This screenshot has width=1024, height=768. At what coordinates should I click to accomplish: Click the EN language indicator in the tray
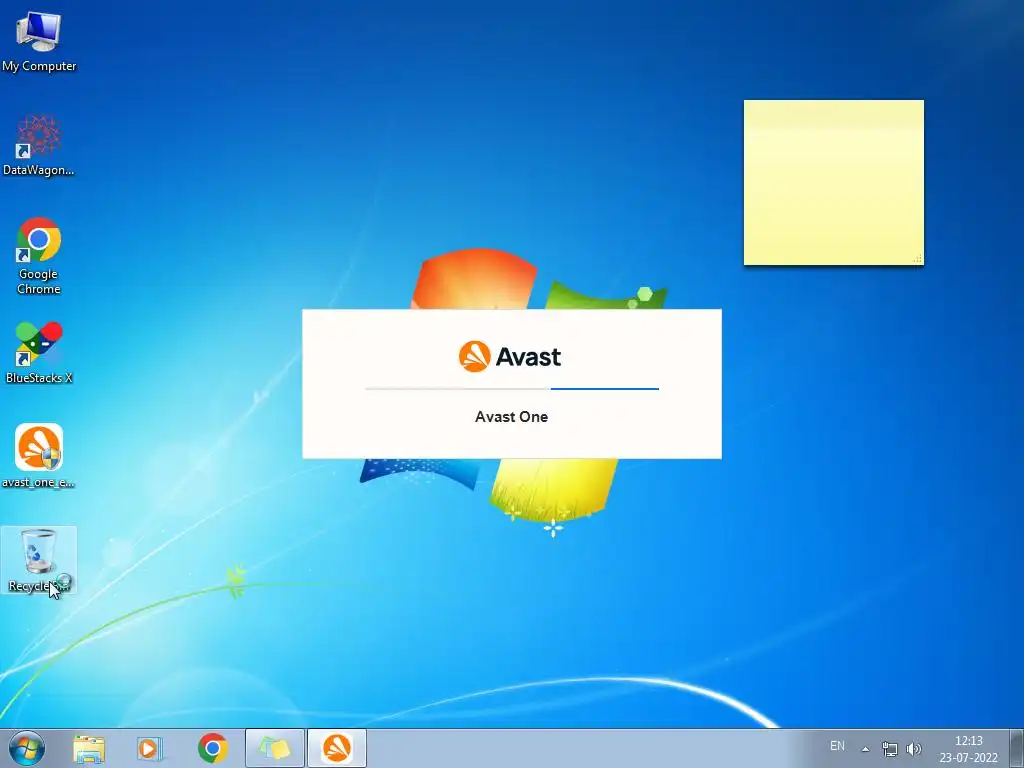pos(837,745)
